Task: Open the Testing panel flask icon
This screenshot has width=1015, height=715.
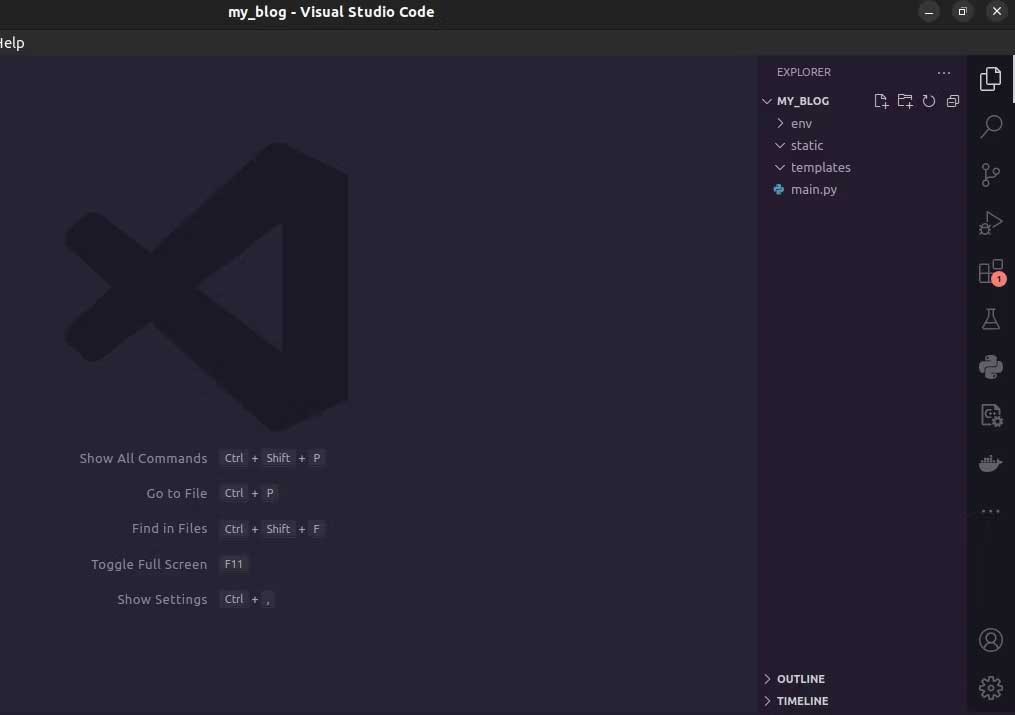Action: point(990,319)
